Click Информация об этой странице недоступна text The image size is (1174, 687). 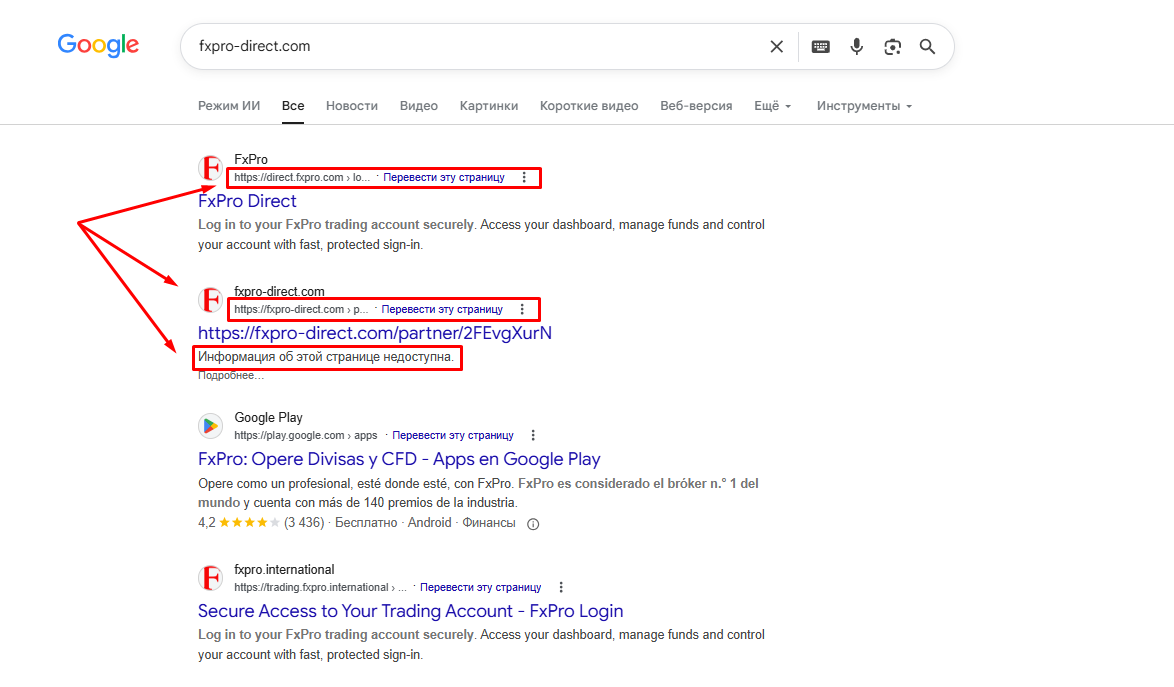[x=326, y=357]
